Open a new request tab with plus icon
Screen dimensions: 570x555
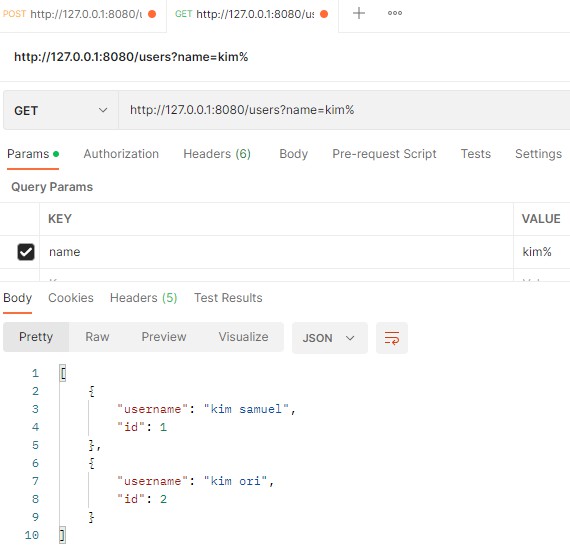click(358, 13)
